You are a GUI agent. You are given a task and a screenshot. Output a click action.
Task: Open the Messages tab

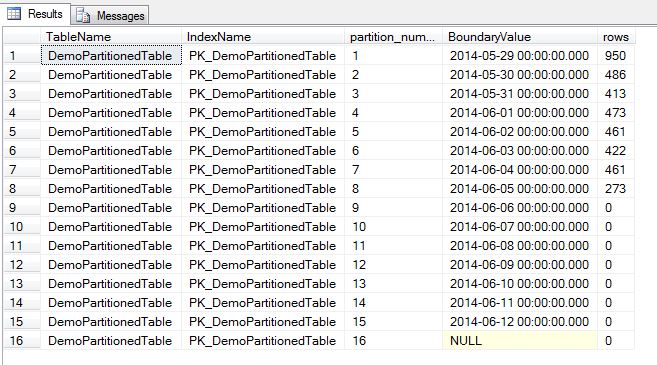pyautogui.click(x=109, y=16)
